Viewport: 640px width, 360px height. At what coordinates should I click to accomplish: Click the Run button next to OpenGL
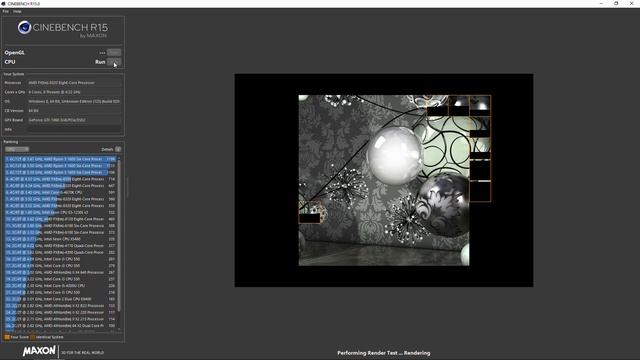(x=114, y=52)
